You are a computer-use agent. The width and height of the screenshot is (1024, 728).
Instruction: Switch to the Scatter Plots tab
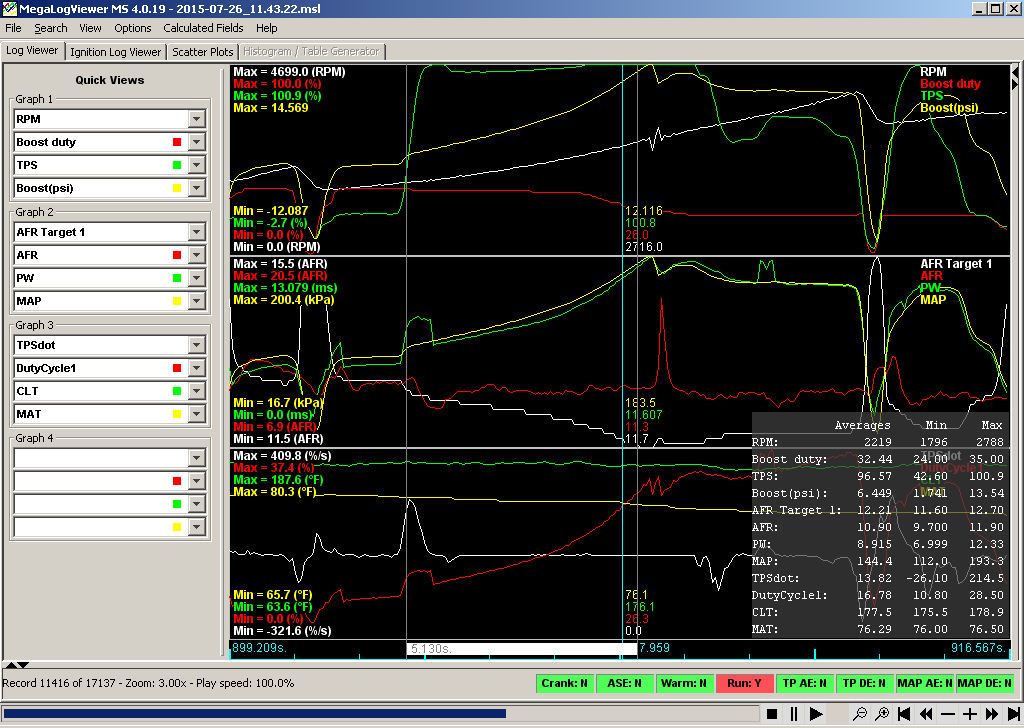[x=202, y=51]
